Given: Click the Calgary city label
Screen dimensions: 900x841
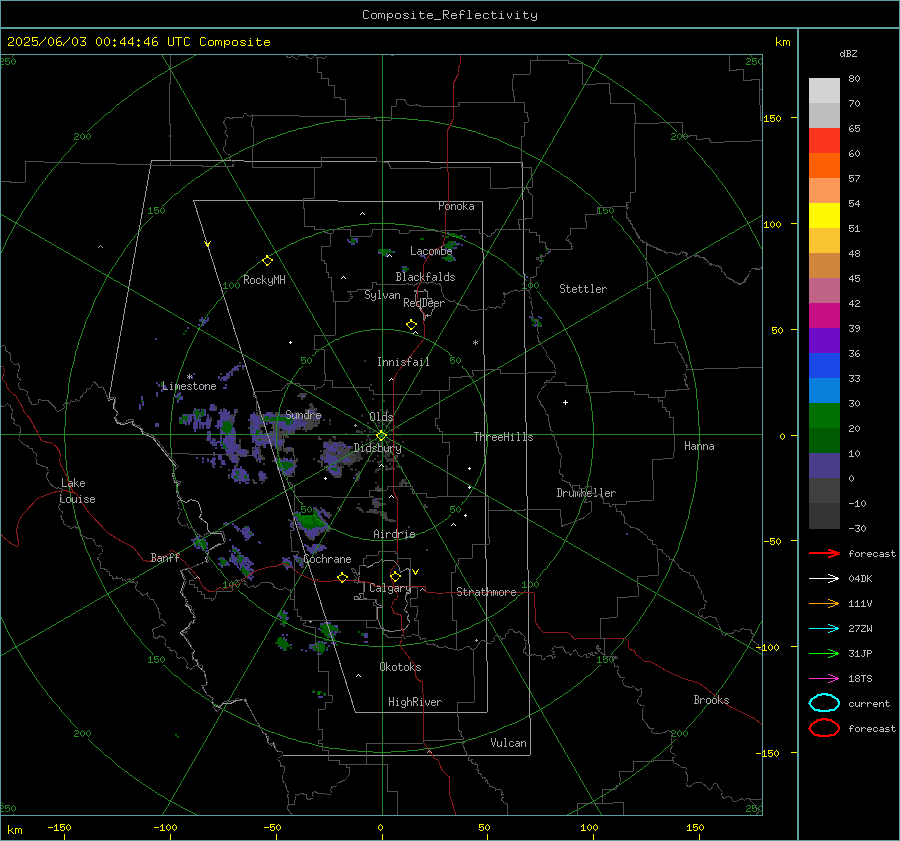Looking at the screenshot, I should click(x=390, y=588).
